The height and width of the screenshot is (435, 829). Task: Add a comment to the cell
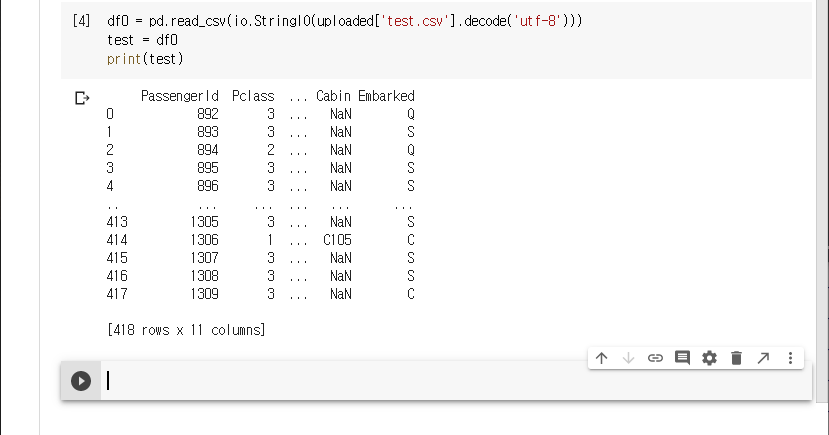click(x=682, y=358)
